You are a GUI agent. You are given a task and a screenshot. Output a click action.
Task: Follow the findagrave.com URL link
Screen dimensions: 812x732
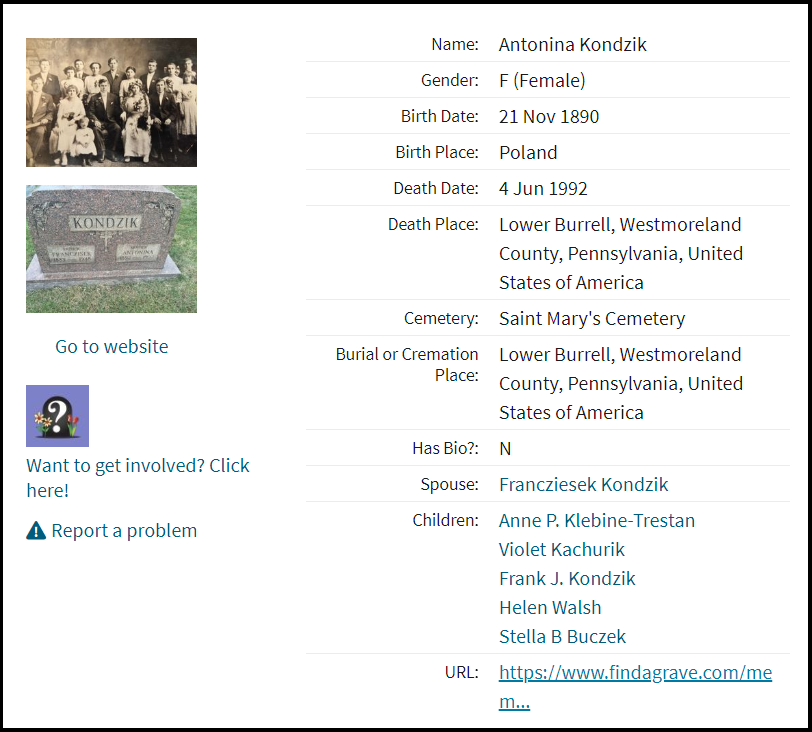click(635, 673)
